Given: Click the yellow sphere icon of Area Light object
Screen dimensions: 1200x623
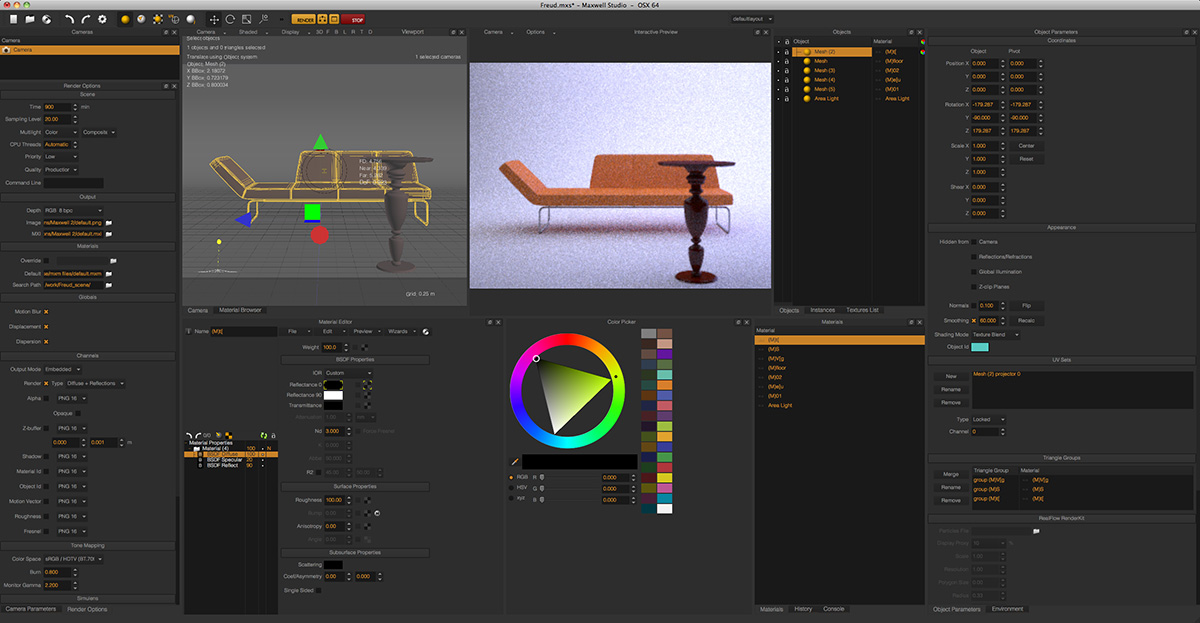Looking at the screenshot, I should [806, 99].
